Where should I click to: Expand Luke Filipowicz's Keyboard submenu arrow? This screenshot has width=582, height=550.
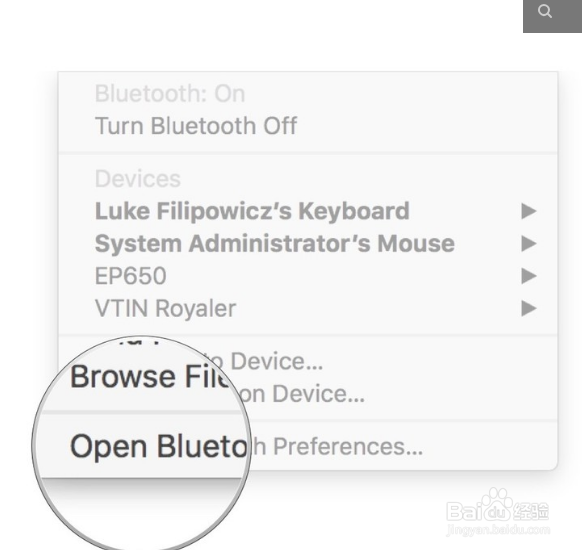(529, 211)
